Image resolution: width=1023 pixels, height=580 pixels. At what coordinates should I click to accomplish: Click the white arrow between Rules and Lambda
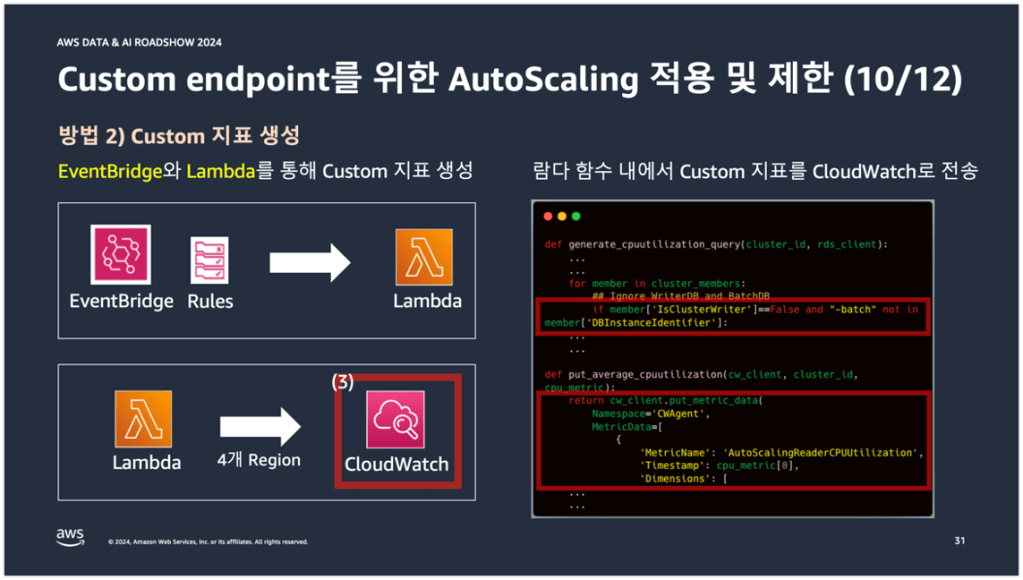pos(310,264)
